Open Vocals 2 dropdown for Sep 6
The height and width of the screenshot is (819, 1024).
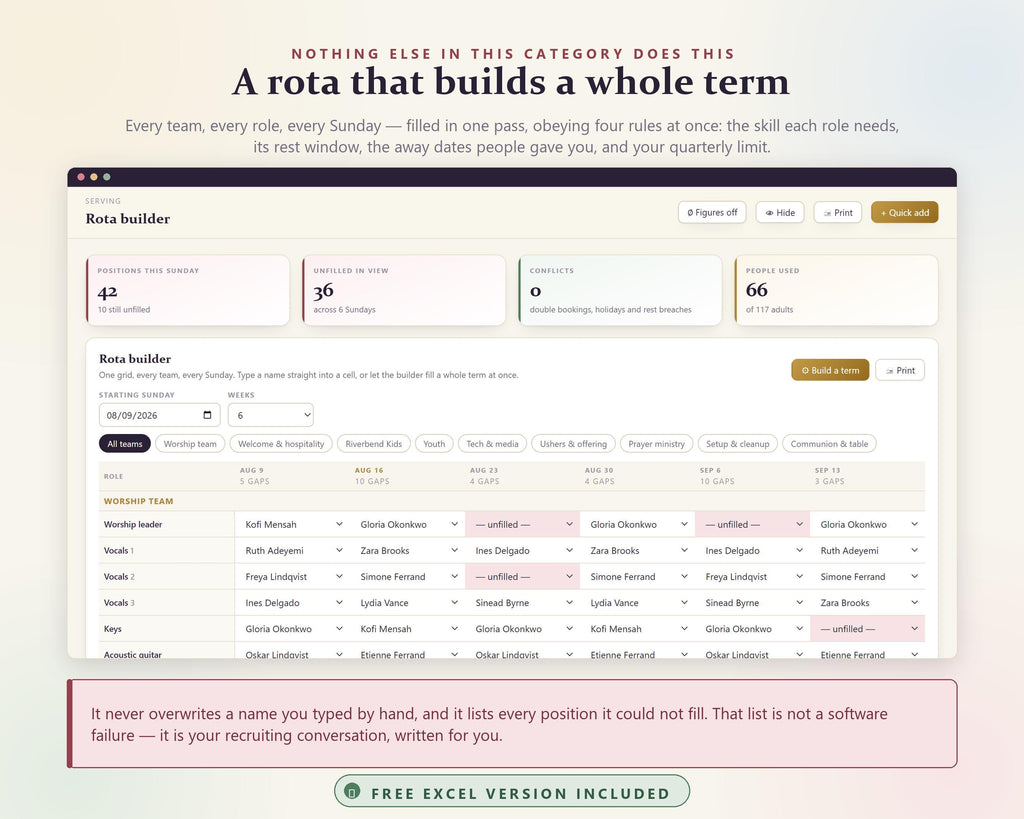point(752,577)
